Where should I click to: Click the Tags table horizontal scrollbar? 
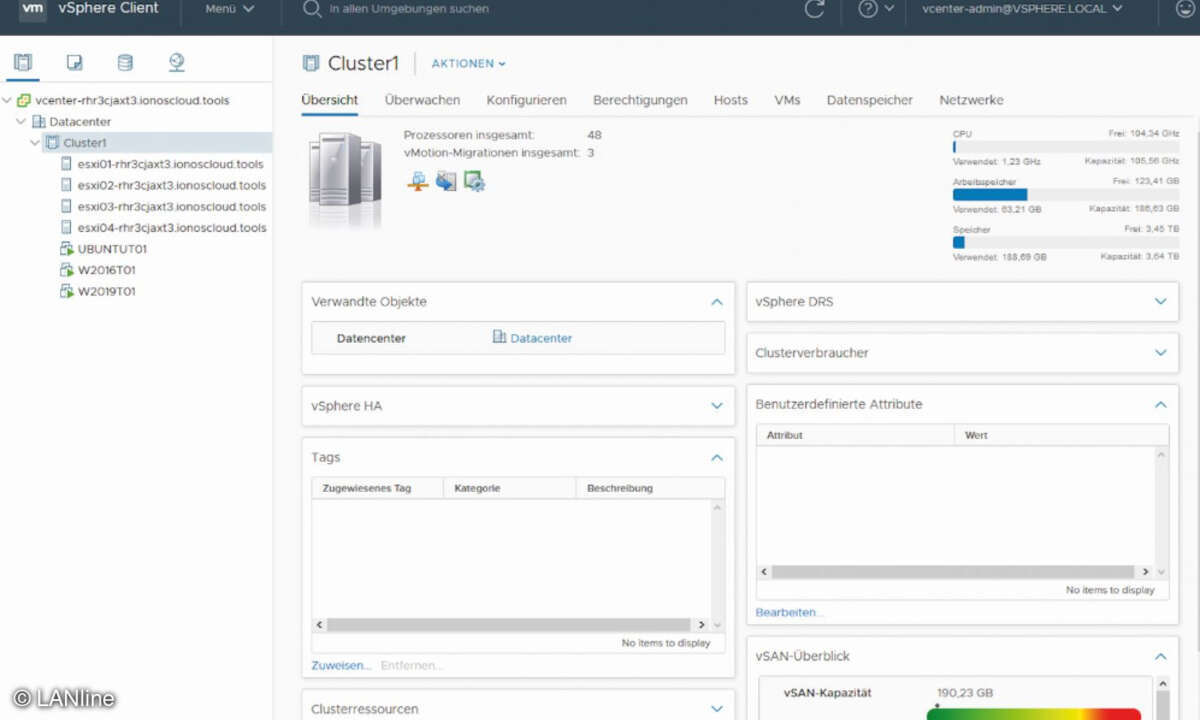point(511,624)
